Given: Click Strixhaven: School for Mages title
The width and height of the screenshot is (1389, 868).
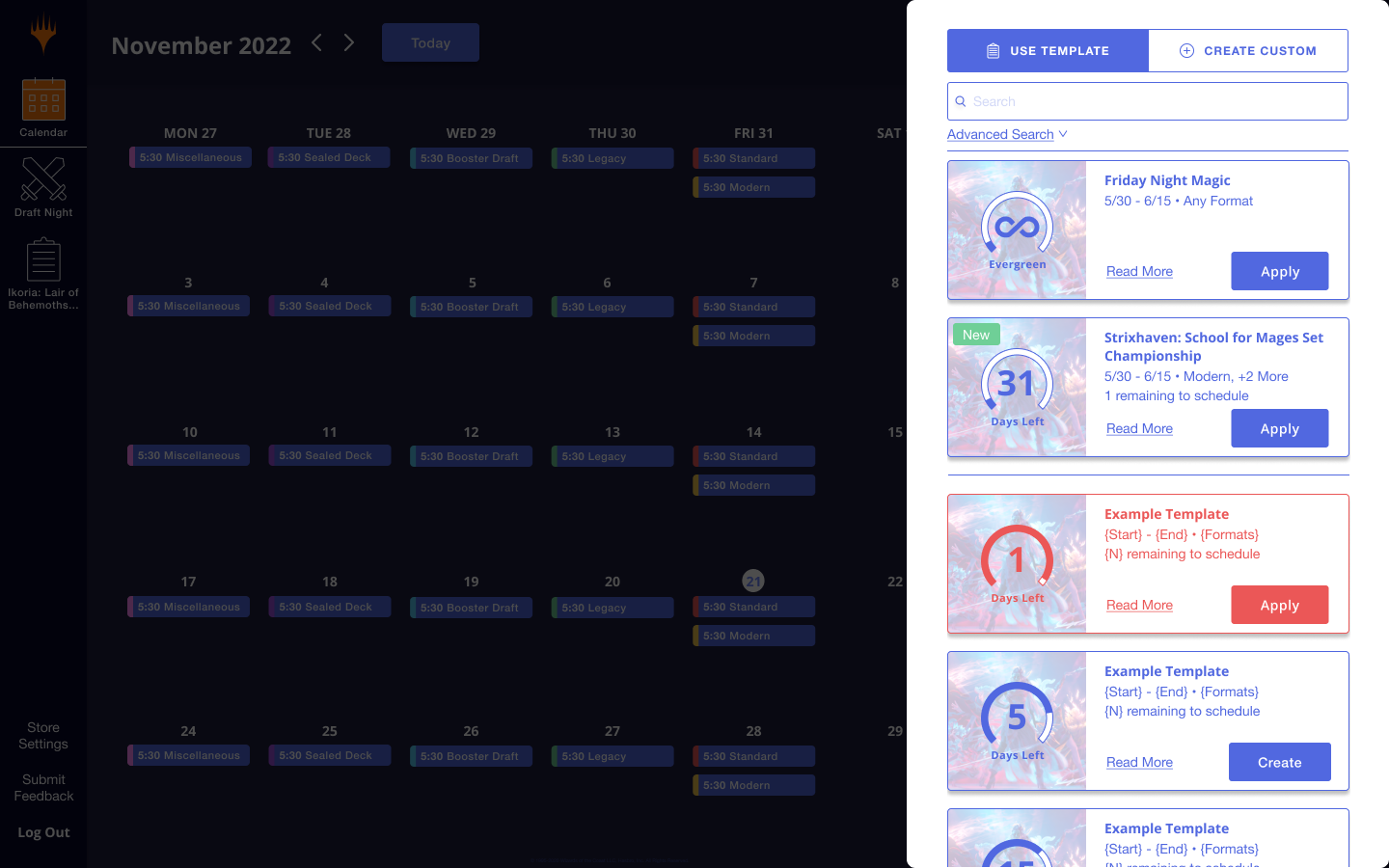Looking at the screenshot, I should pos(1213,346).
